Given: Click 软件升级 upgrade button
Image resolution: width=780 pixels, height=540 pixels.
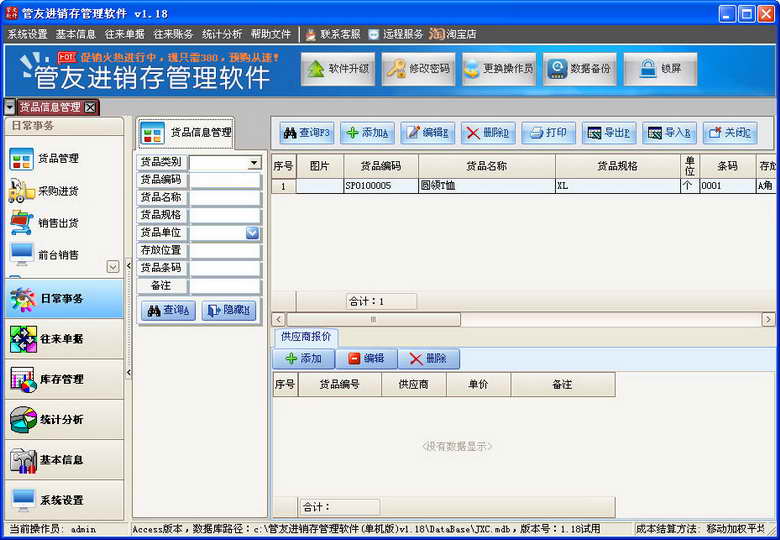Looking at the screenshot, I should pyautogui.click(x=338, y=69).
